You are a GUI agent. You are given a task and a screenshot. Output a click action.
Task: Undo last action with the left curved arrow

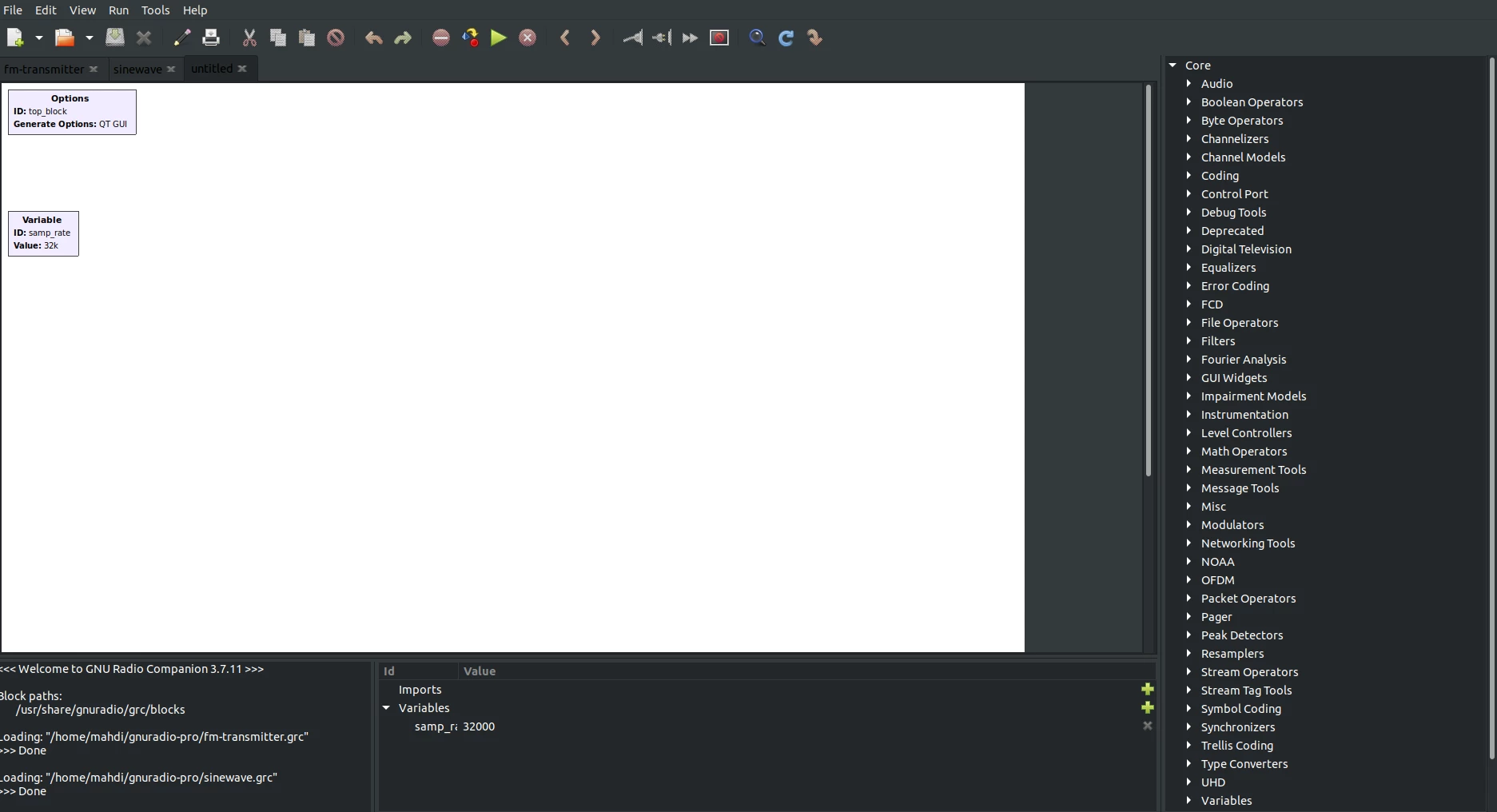coord(373,38)
